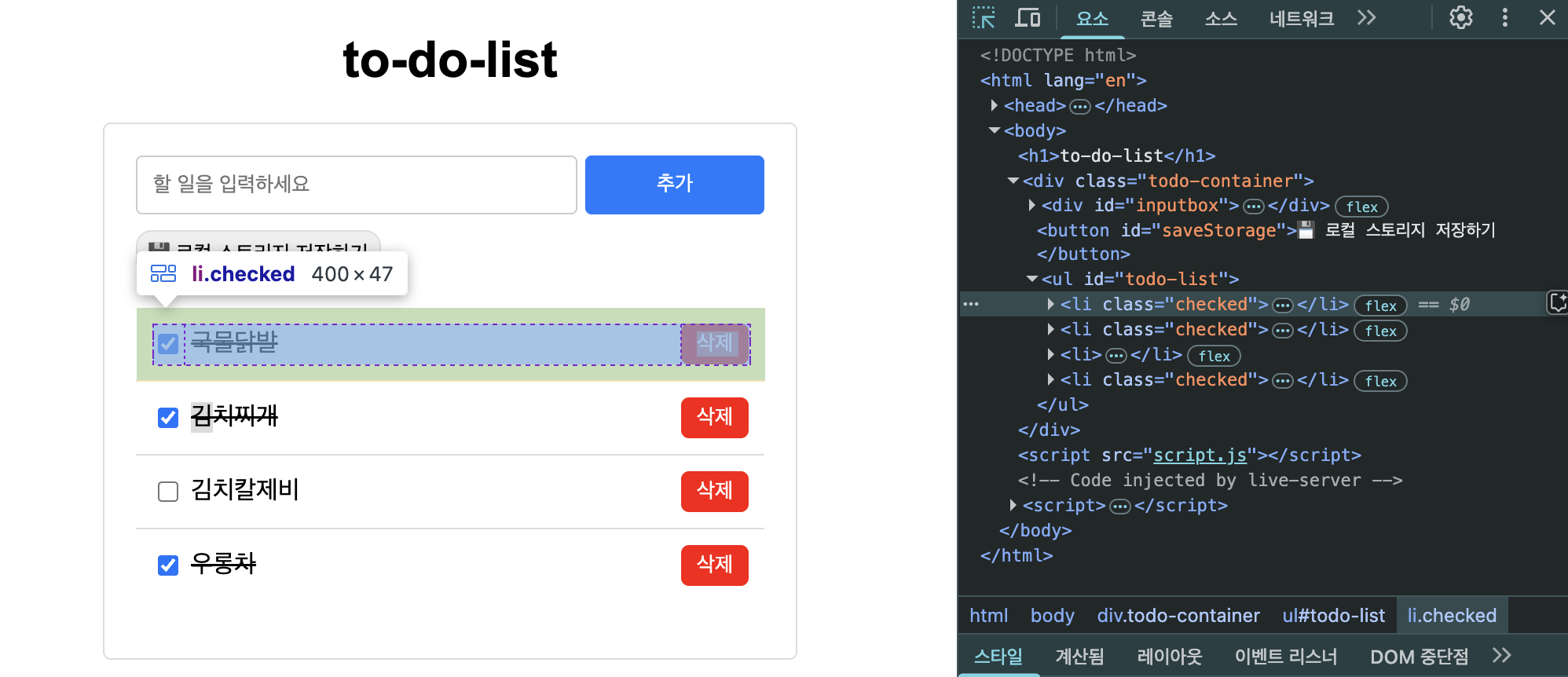Select html in the breadcrumb
Viewport: 1568px width, 677px height.
click(988, 616)
